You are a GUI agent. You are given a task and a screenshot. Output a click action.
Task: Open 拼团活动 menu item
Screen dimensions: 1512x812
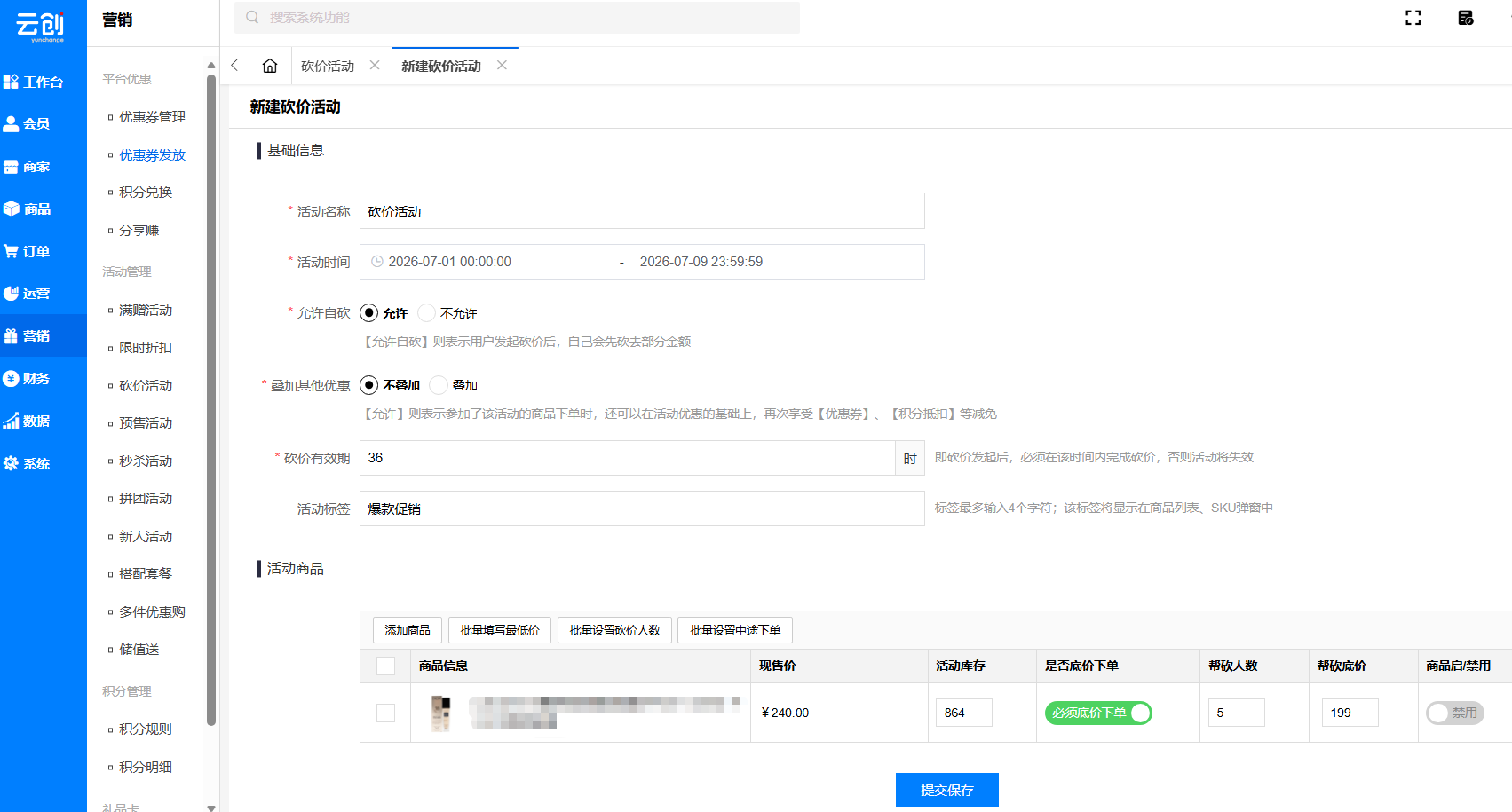pos(146,499)
